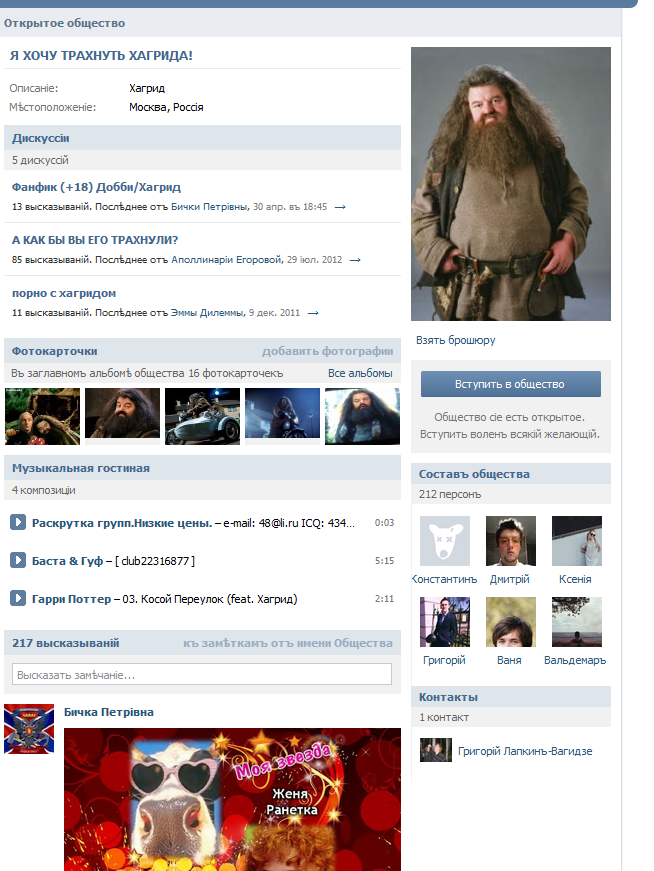Click the Раскрутка групп.Низкие цены. artist name
The image size is (654, 871).
[x=122, y=523]
